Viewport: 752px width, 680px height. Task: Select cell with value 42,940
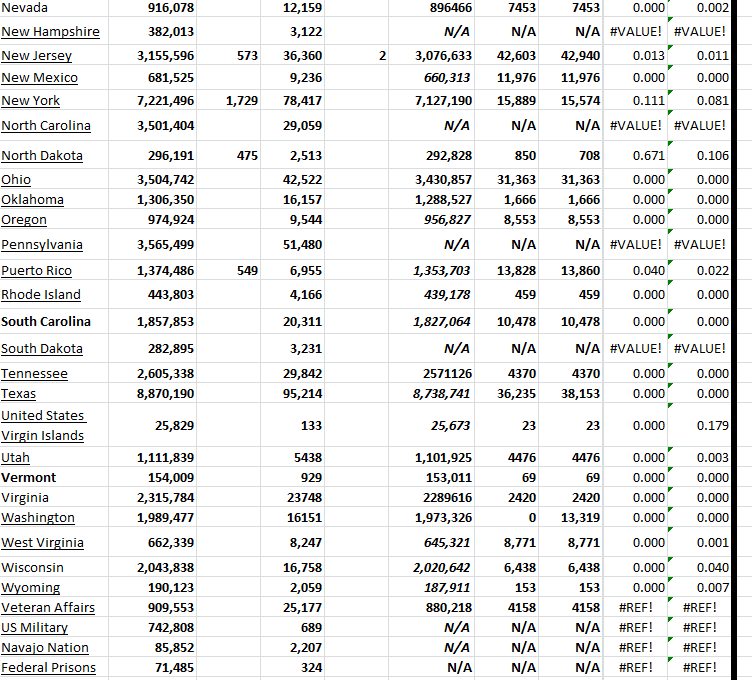coord(571,56)
